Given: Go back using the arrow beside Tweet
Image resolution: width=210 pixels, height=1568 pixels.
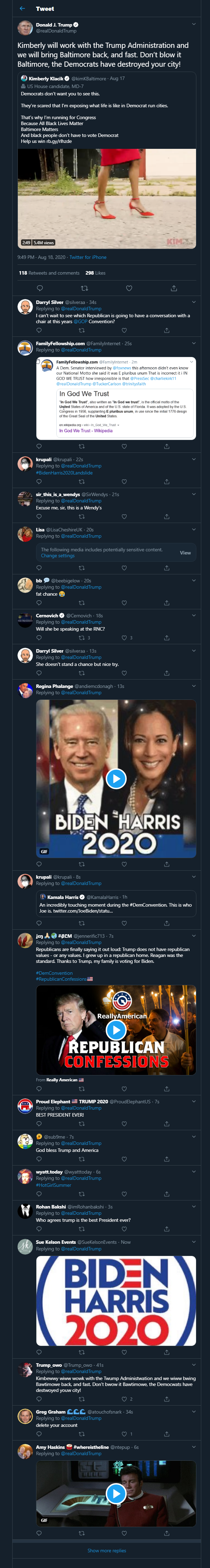Looking at the screenshot, I should [x=23, y=8].
